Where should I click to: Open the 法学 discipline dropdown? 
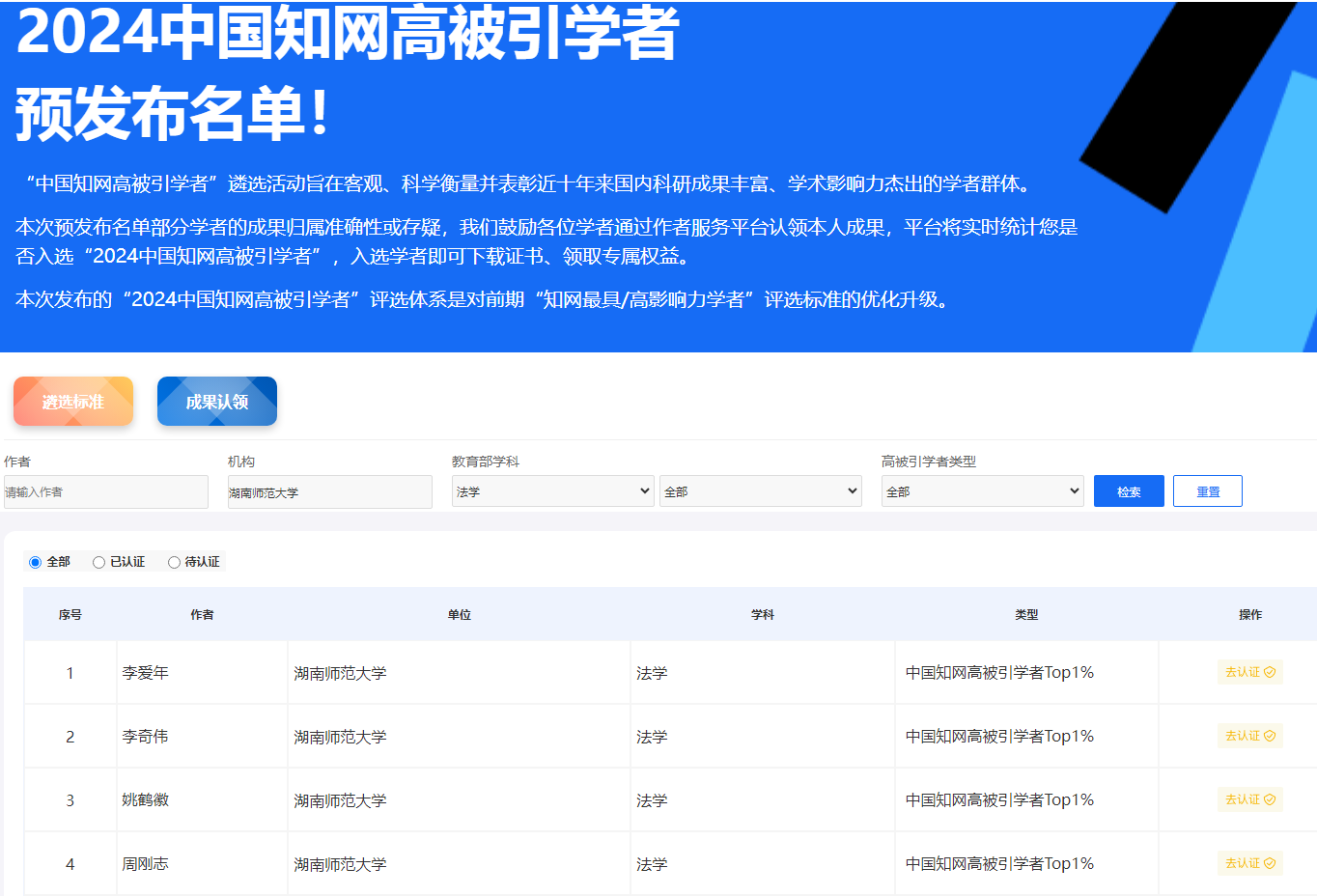(x=552, y=491)
